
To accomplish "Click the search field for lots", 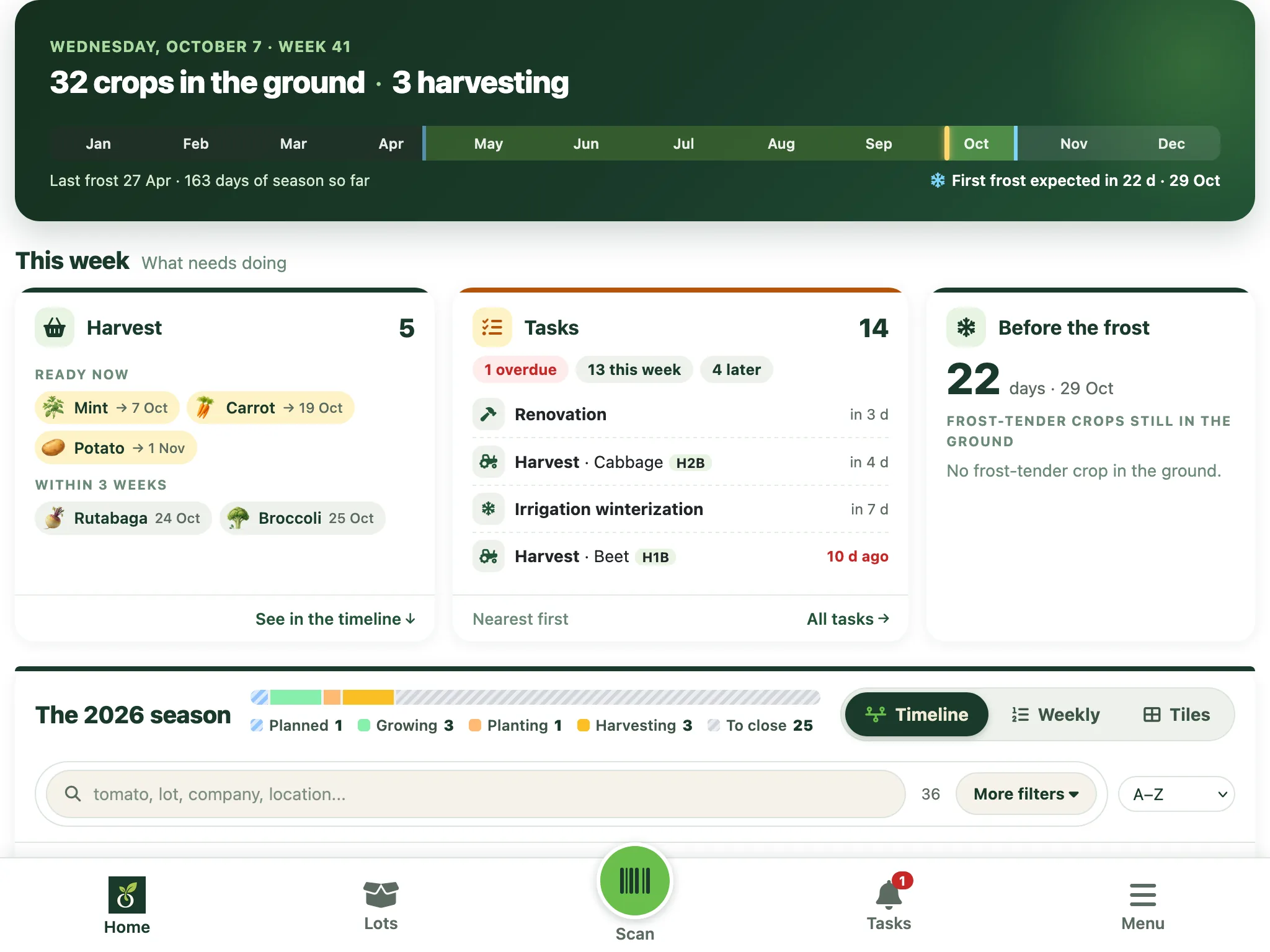I will tap(476, 794).
